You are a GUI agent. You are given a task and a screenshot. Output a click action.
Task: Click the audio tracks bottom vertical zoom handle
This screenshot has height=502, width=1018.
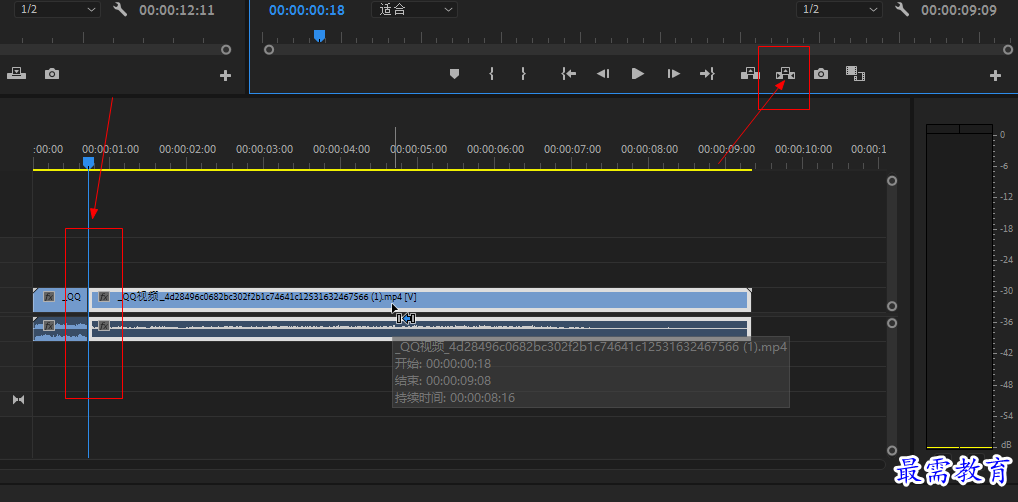(x=892, y=450)
